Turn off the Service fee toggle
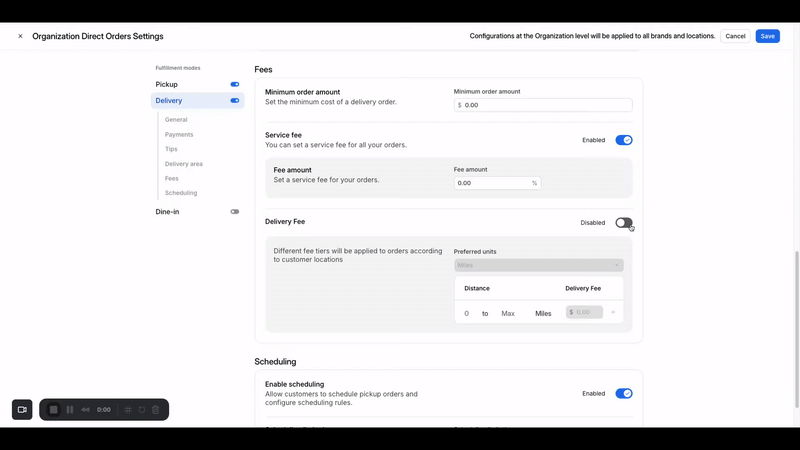Viewport: 800px width, 450px height. (x=623, y=140)
